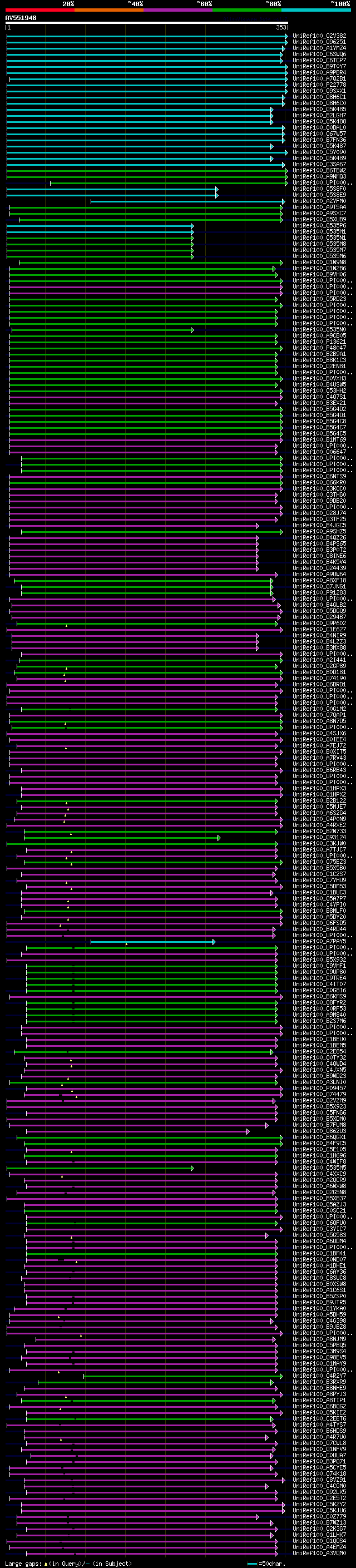Screen dimensions: 356x1568
Task: Select the UniRef100_P91283 label
Action: tap(319, 592)
